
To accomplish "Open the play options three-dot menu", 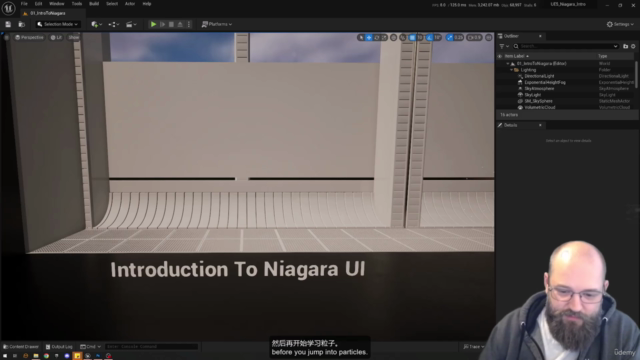I will coord(189,24).
